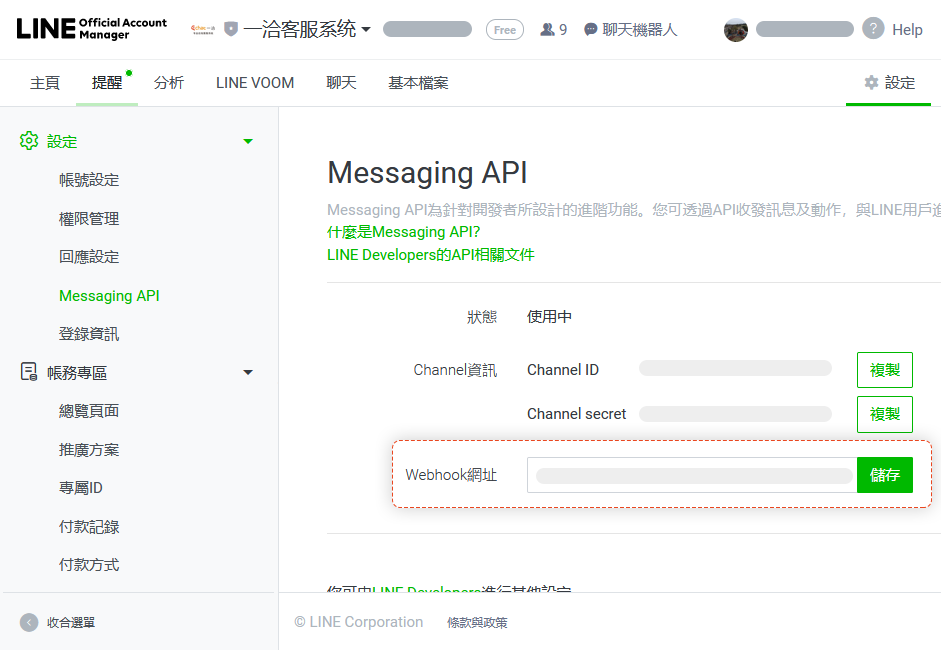Click the 使用中 status text
This screenshot has height=650, width=941.
[549, 317]
